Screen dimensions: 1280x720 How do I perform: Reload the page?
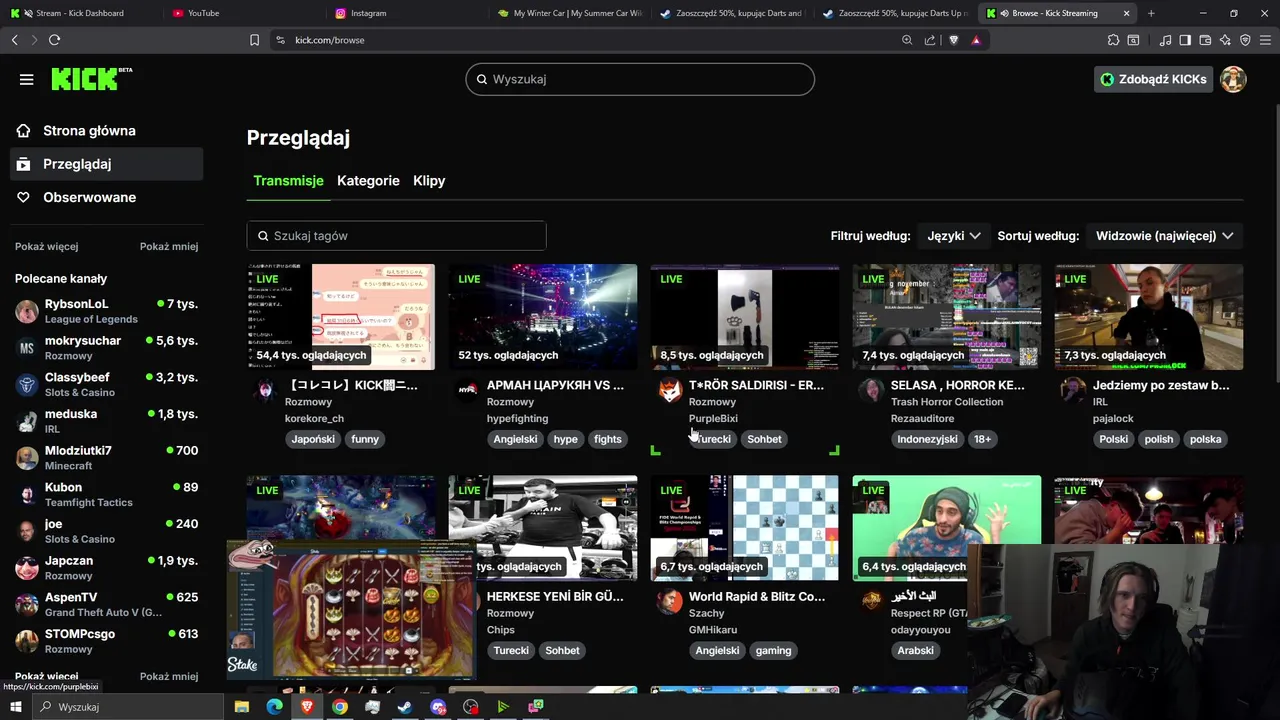click(x=54, y=40)
